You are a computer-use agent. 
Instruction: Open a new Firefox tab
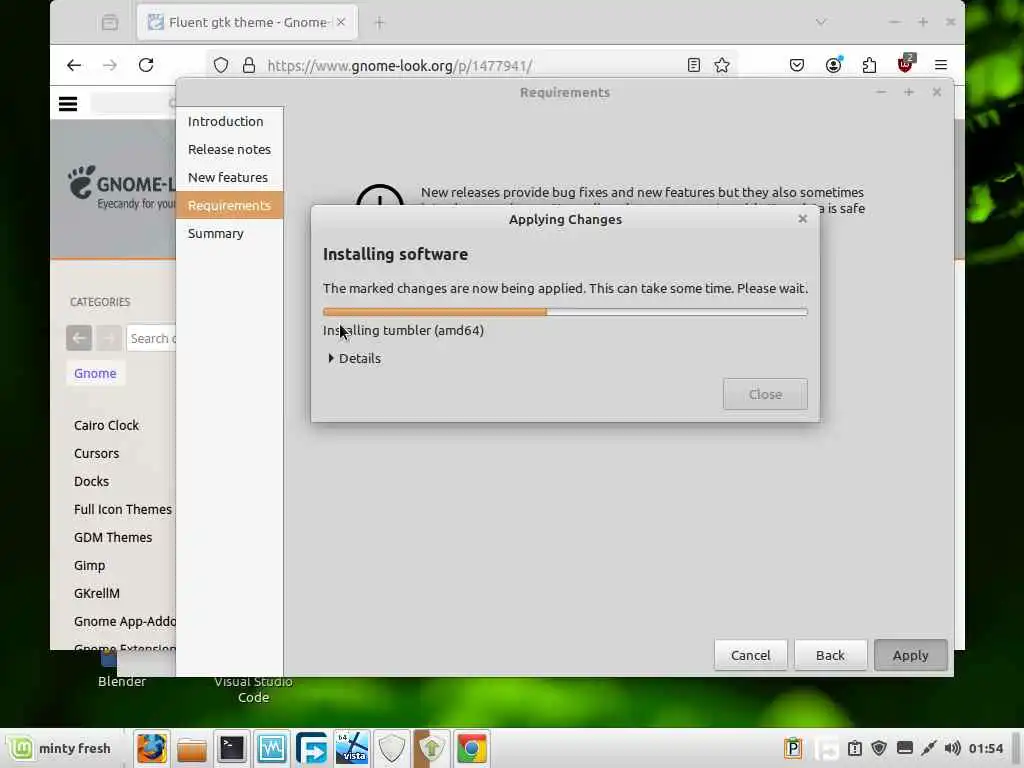pos(379,23)
